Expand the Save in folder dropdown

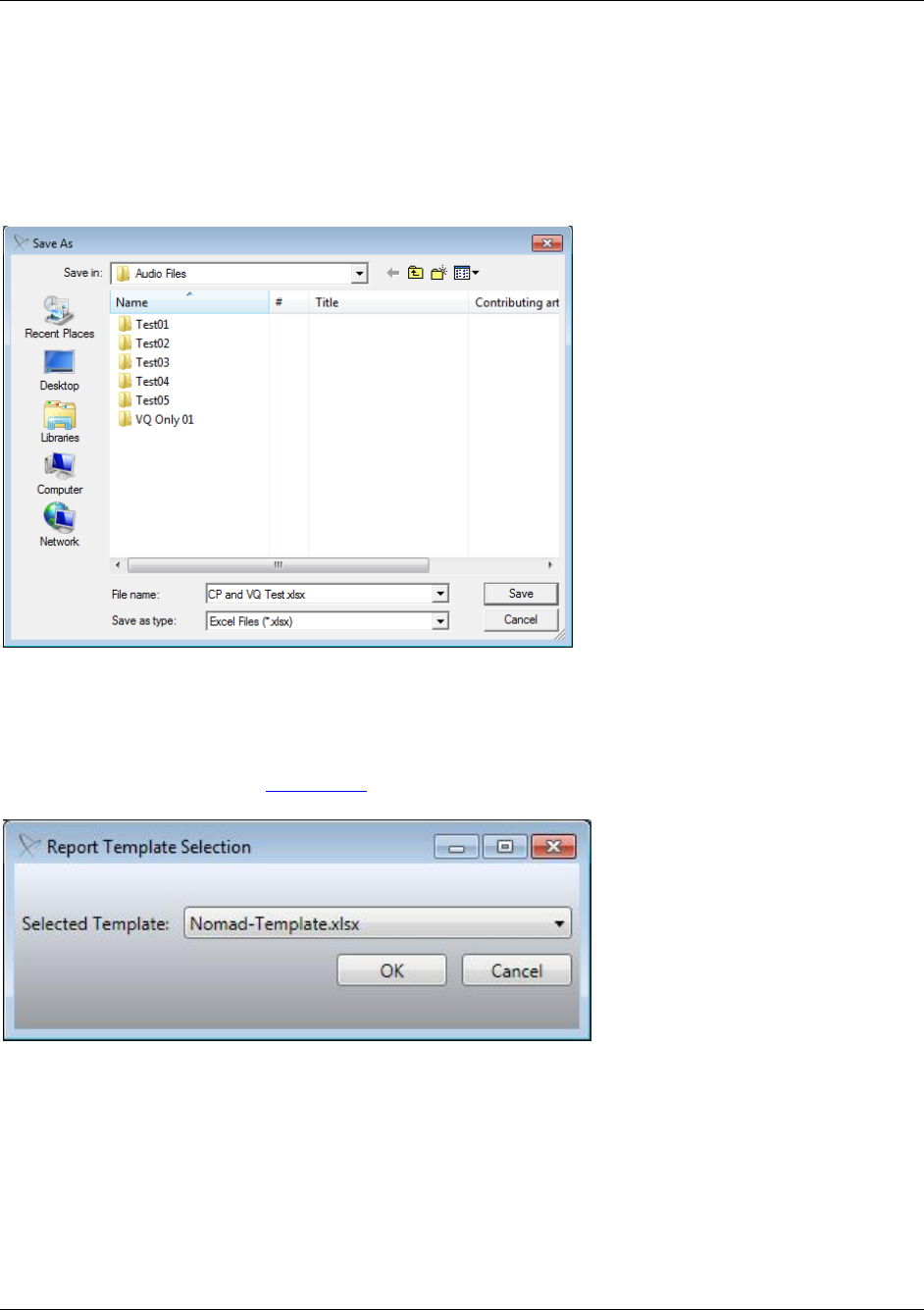pyautogui.click(x=360, y=274)
